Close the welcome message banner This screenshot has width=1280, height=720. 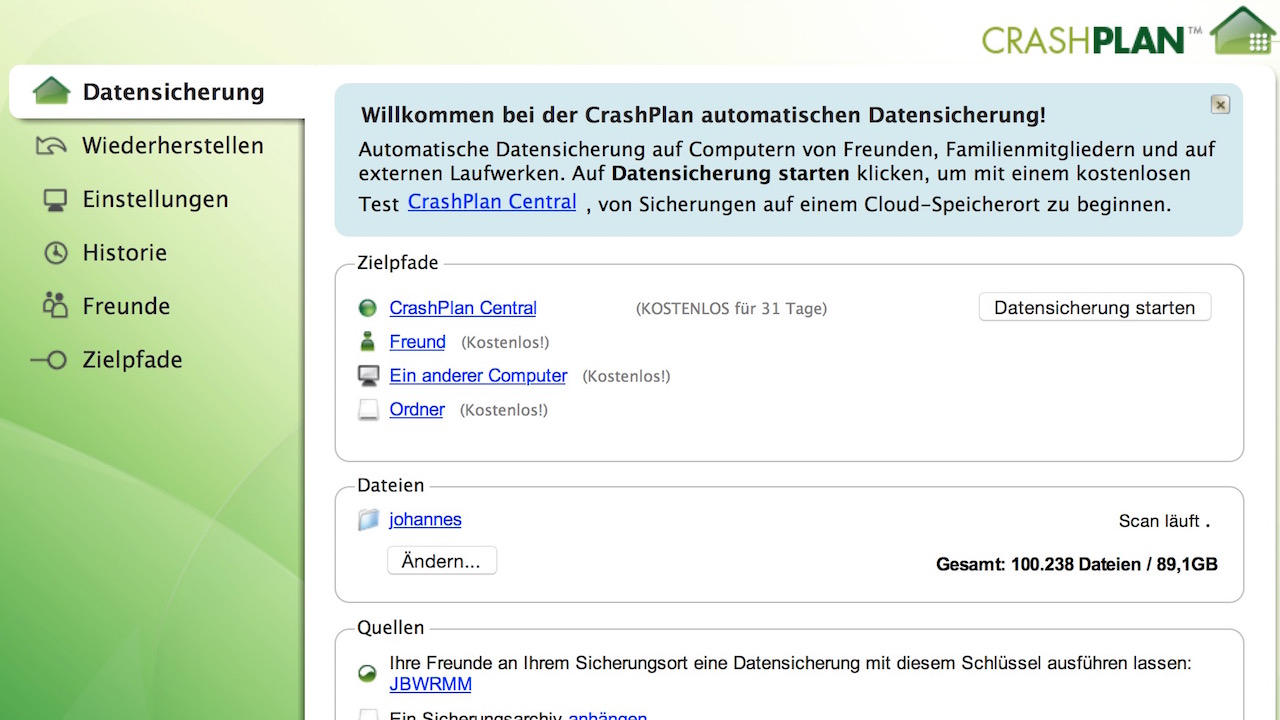pyautogui.click(x=1220, y=104)
